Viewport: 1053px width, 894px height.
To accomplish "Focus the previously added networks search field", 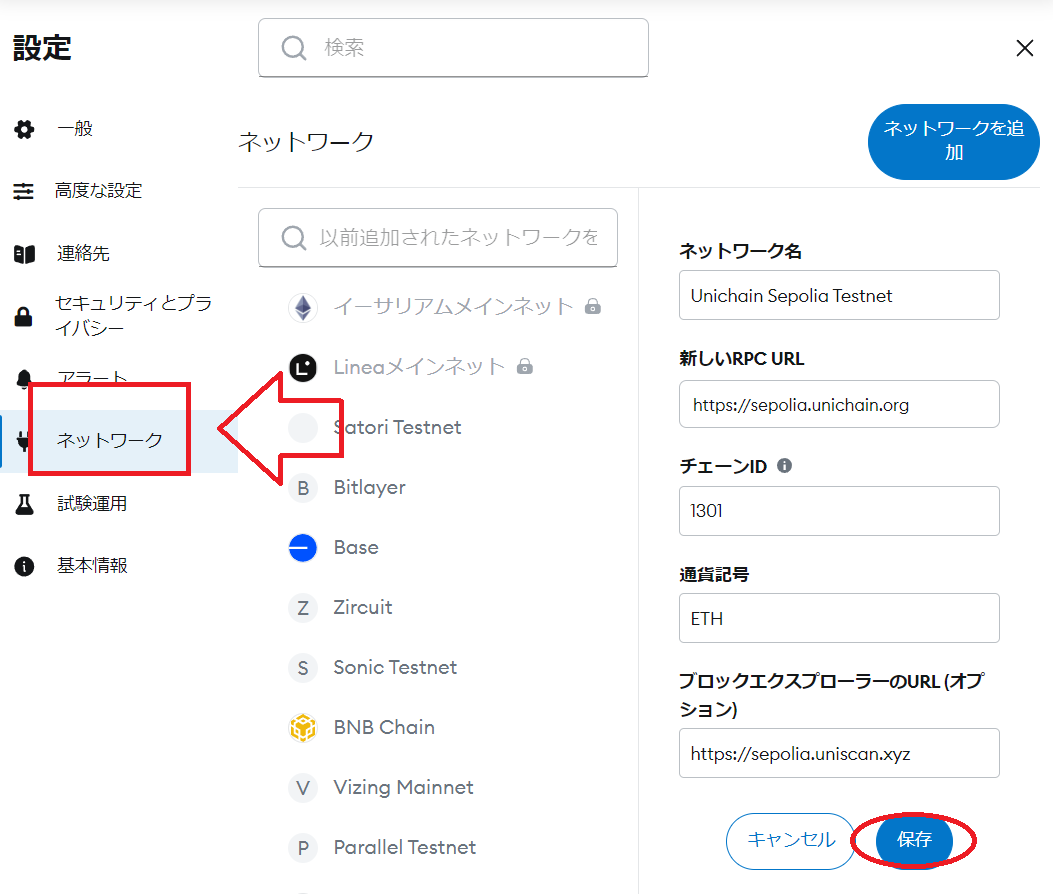I will coord(438,238).
